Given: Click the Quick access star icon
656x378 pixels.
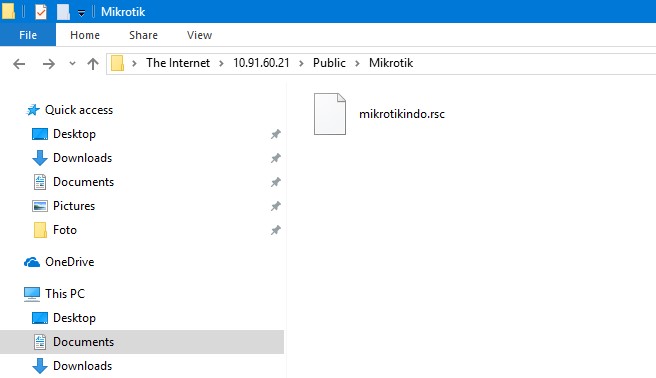Looking at the screenshot, I should pyautogui.click(x=33, y=110).
